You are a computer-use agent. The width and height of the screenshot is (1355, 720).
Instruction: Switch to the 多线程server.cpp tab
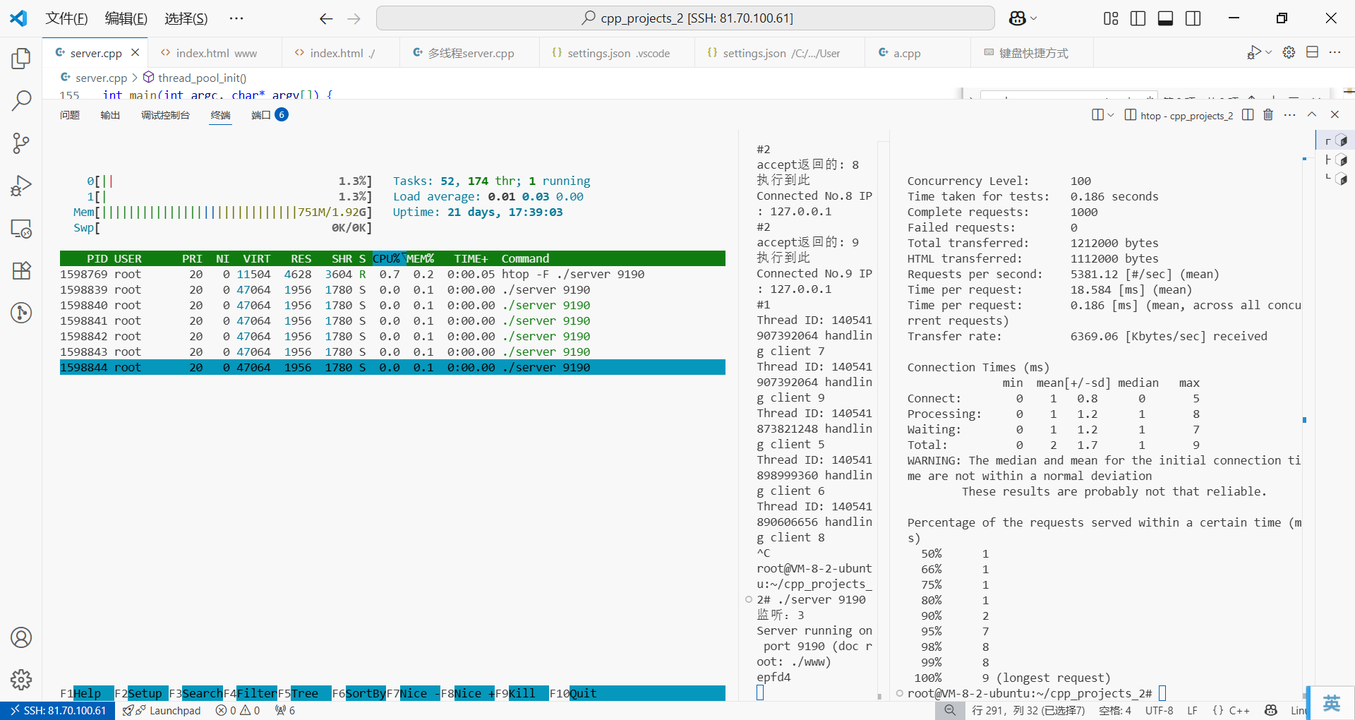coord(470,53)
